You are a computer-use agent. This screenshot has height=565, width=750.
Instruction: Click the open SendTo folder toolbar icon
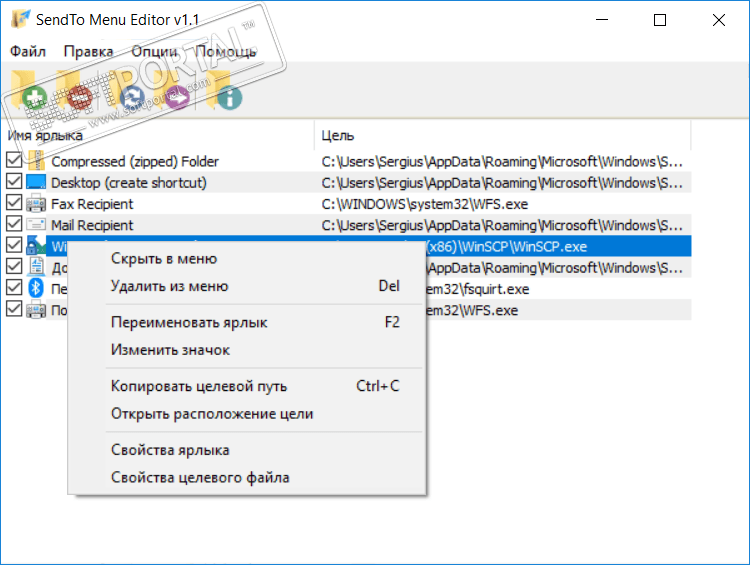(x=172, y=91)
